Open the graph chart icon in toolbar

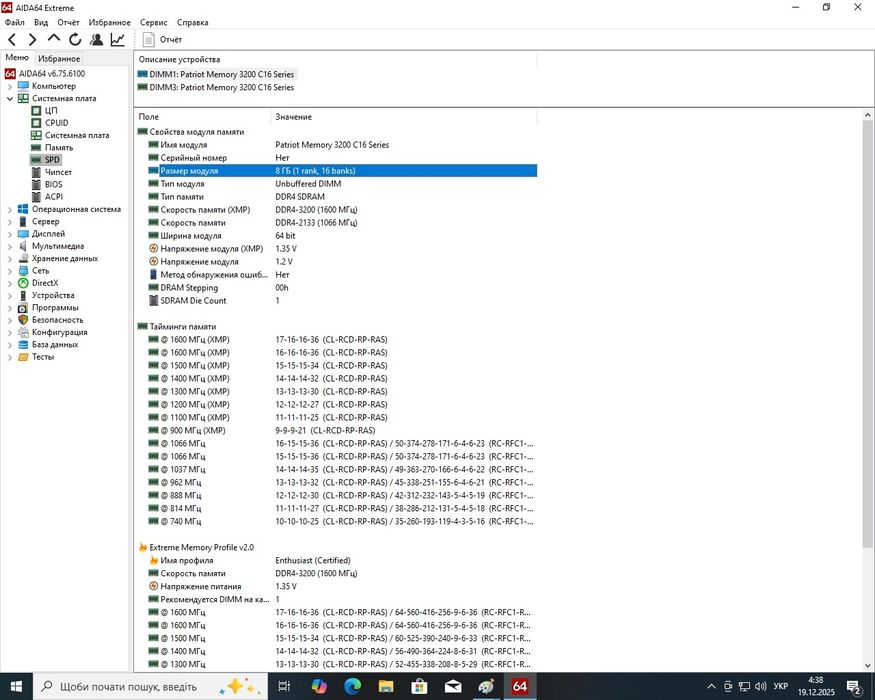pyautogui.click(x=118, y=40)
